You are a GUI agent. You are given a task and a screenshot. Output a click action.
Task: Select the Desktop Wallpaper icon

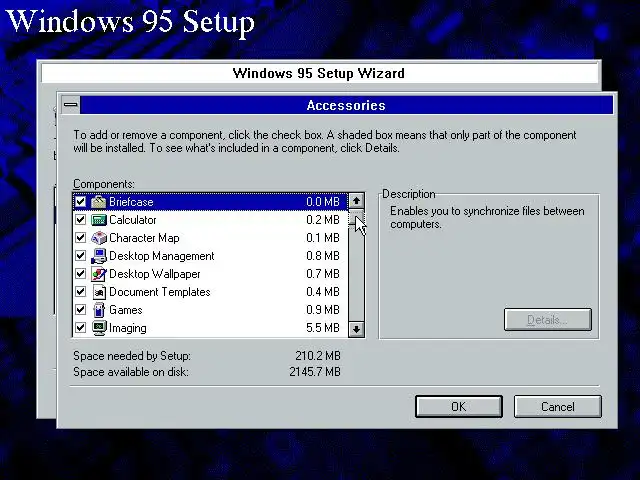point(98,274)
